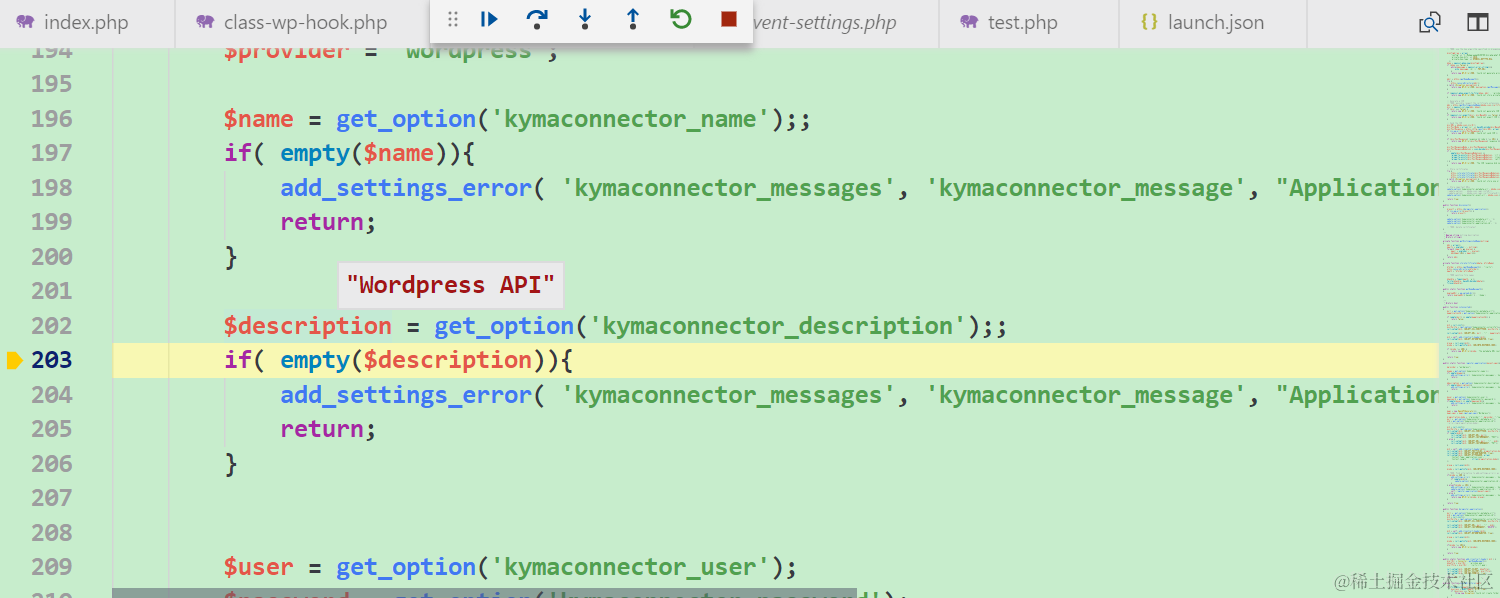Click the "Wordpress API" debug hover value
Screen dimensions: 1500x598
click(x=451, y=285)
